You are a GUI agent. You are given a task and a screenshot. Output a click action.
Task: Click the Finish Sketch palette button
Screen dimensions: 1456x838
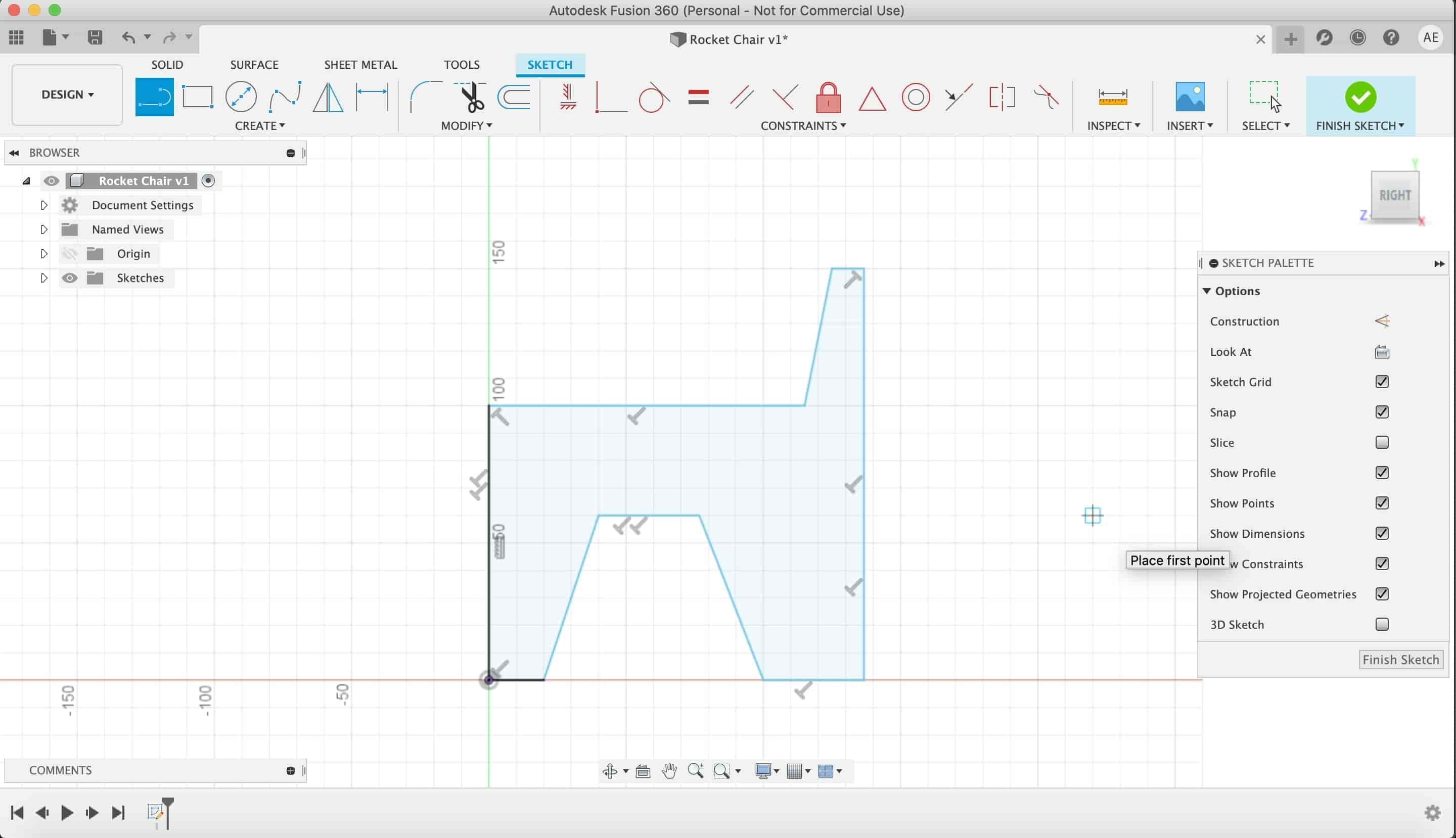[1400, 660]
